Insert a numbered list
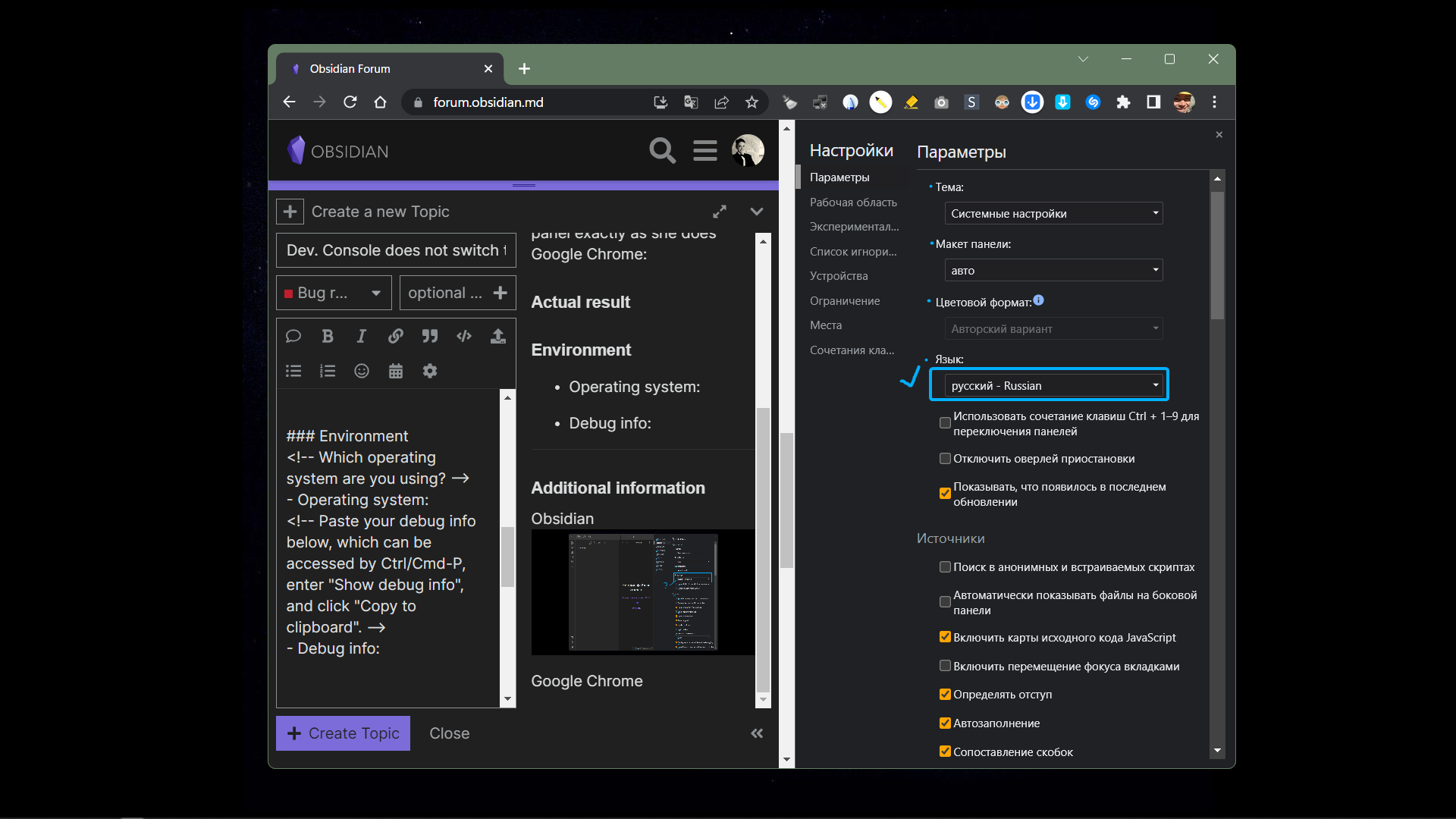 328,371
